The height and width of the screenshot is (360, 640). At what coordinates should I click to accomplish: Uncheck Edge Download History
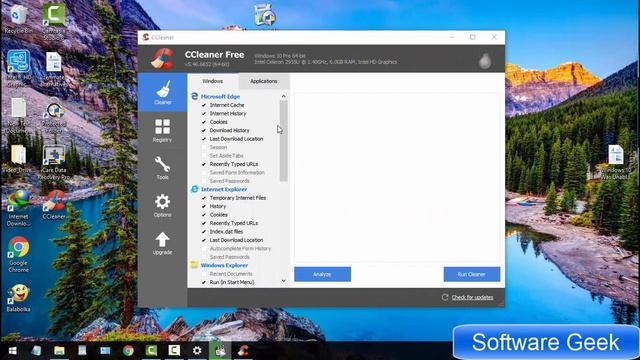point(204,130)
